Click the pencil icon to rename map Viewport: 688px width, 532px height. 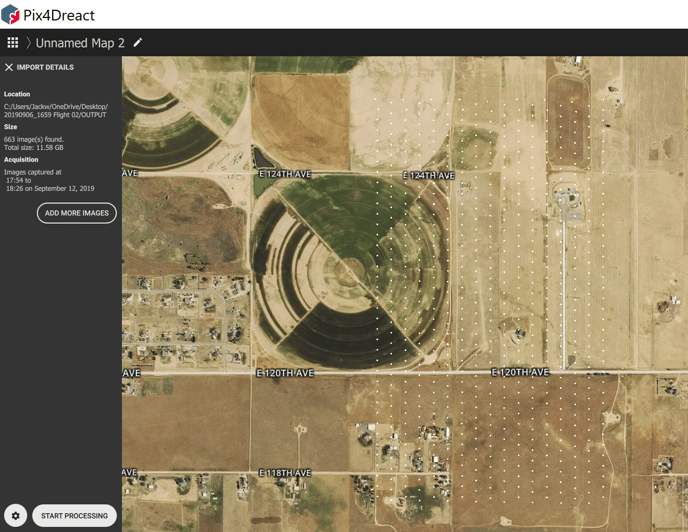click(138, 43)
